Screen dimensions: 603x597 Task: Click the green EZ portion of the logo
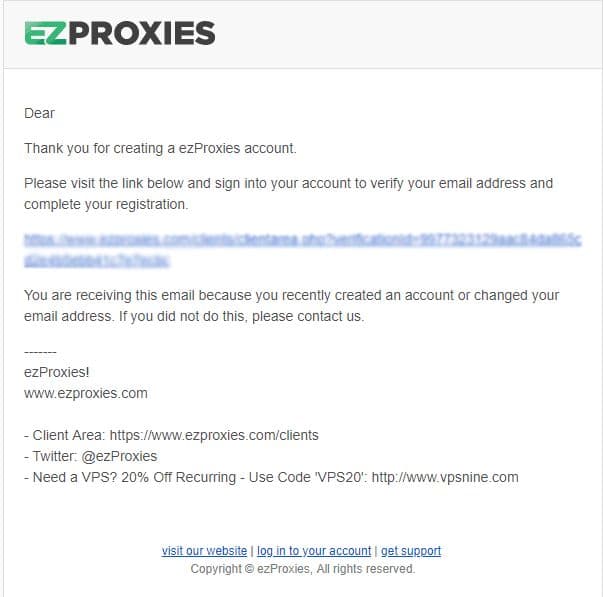[x=46, y=33]
